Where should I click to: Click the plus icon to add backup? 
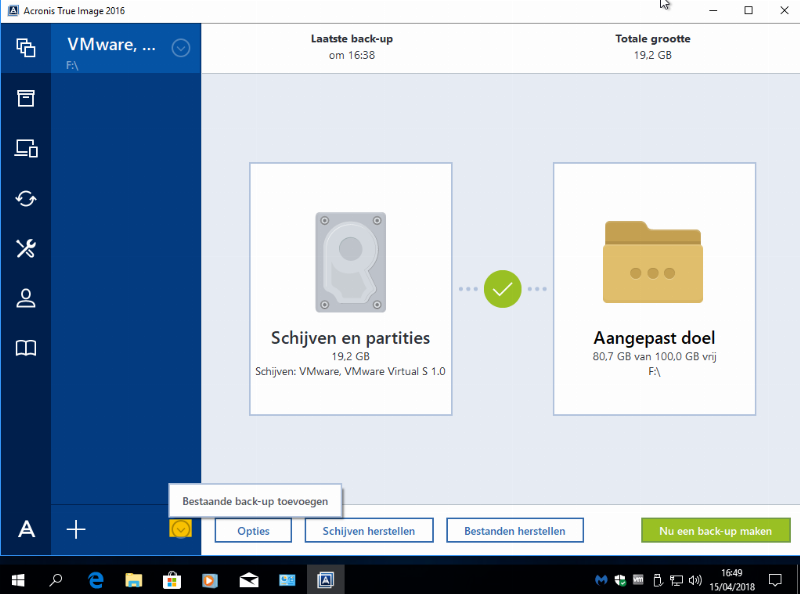click(x=76, y=529)
